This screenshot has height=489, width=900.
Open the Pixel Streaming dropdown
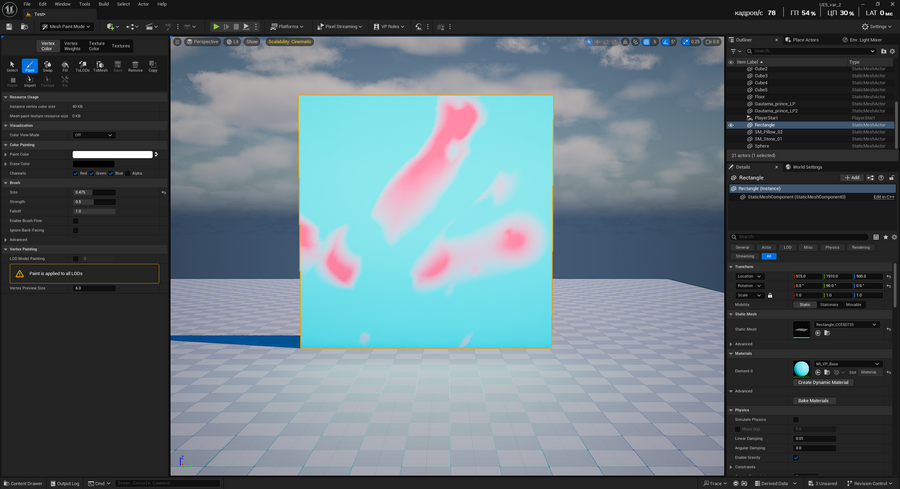[340, 26]
